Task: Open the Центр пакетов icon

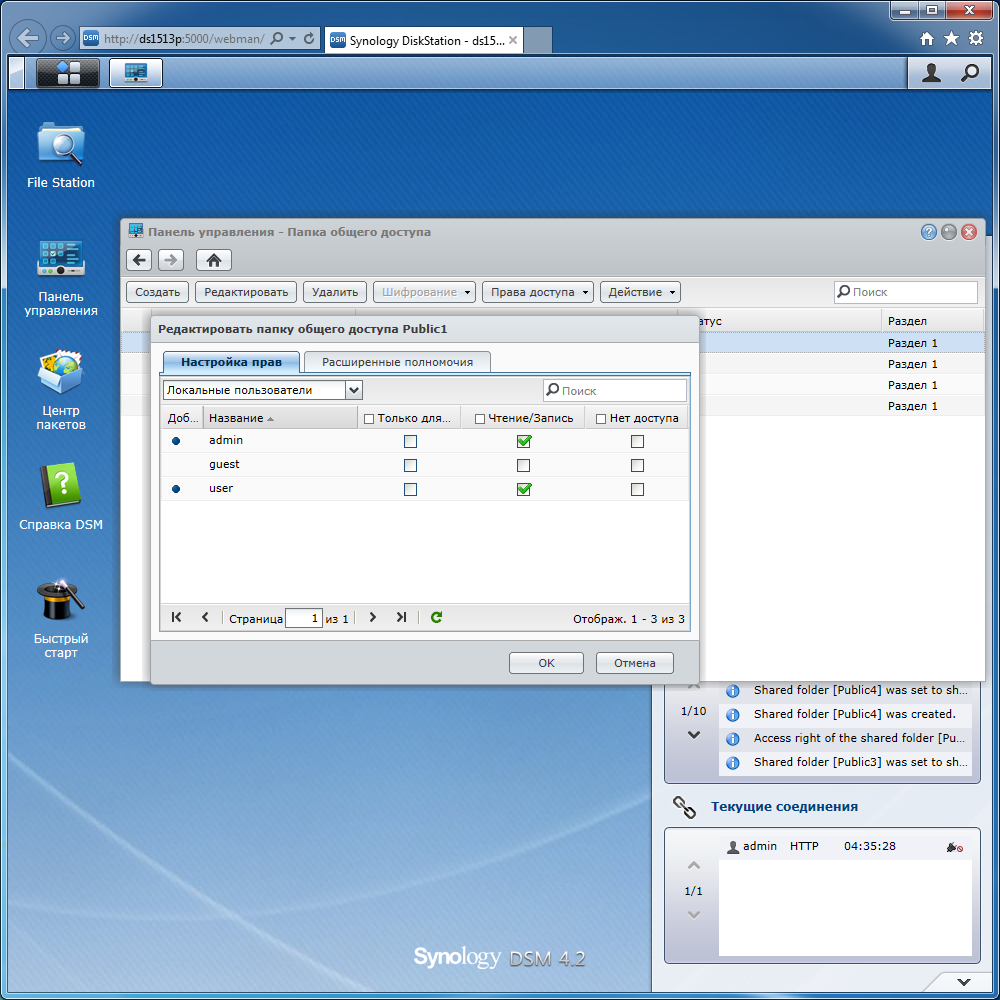Action: (x=61, y=390)
